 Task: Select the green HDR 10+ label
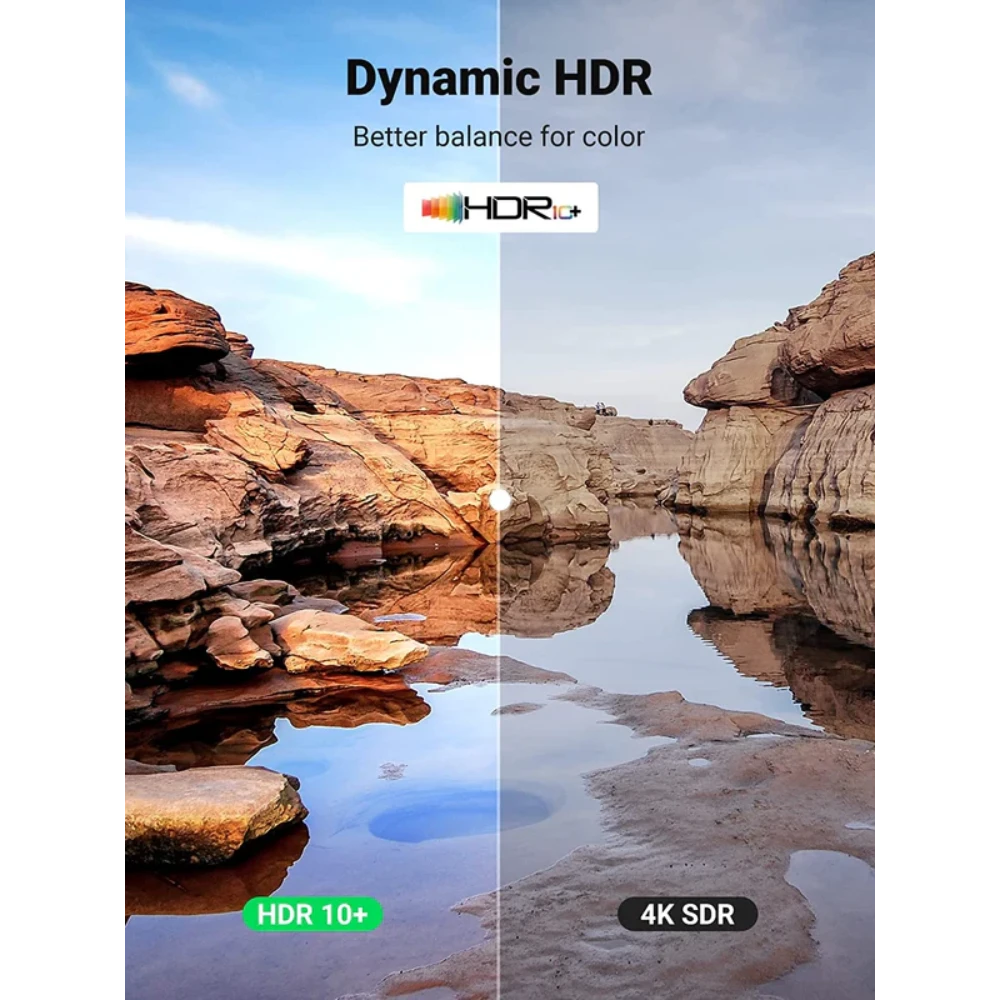click(312, 913)
